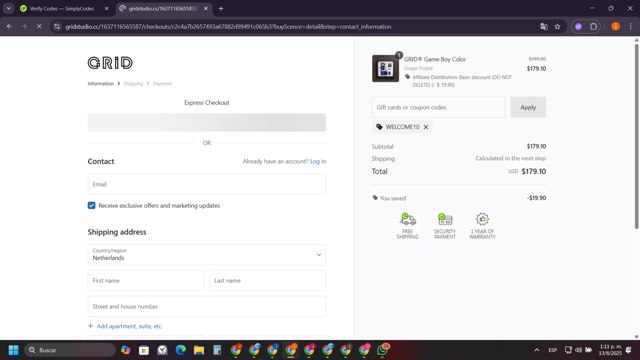Open Chrome's three-dot menu
The width and height of the screenshot is (640, 360).
click(631, 27)
